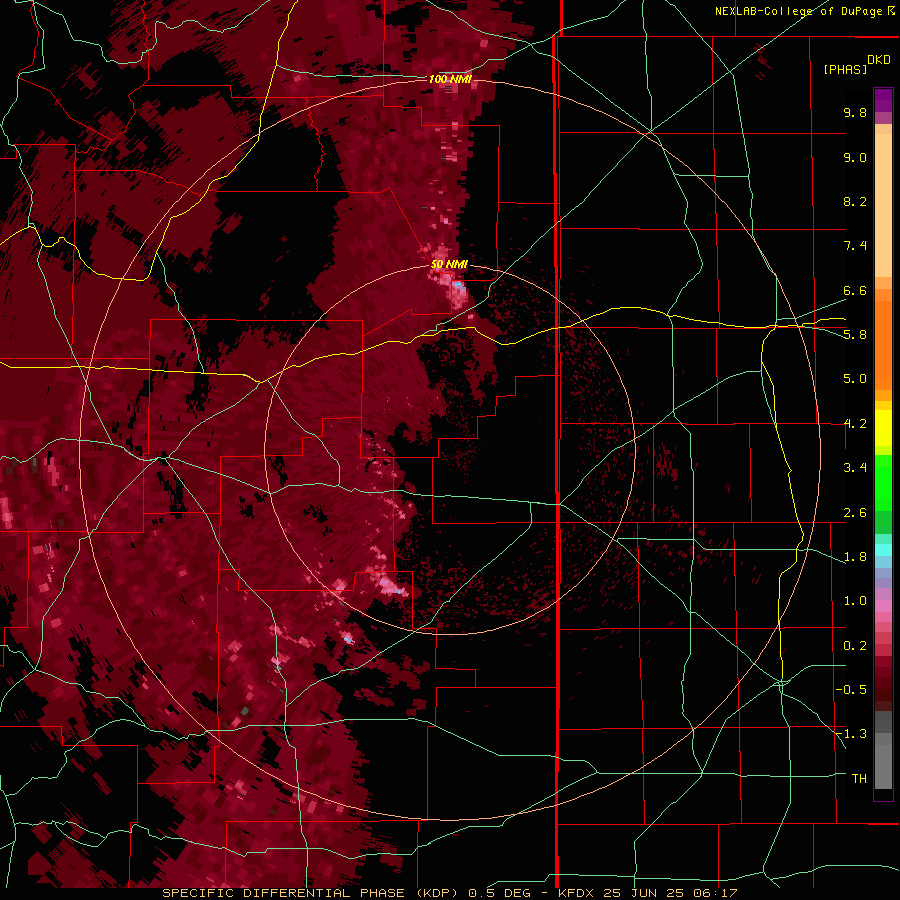This screenshot has width=900, height=900.
Task: Click the 9.0 value on the scale
Action: pyautogui.click(x=855, y=157)
